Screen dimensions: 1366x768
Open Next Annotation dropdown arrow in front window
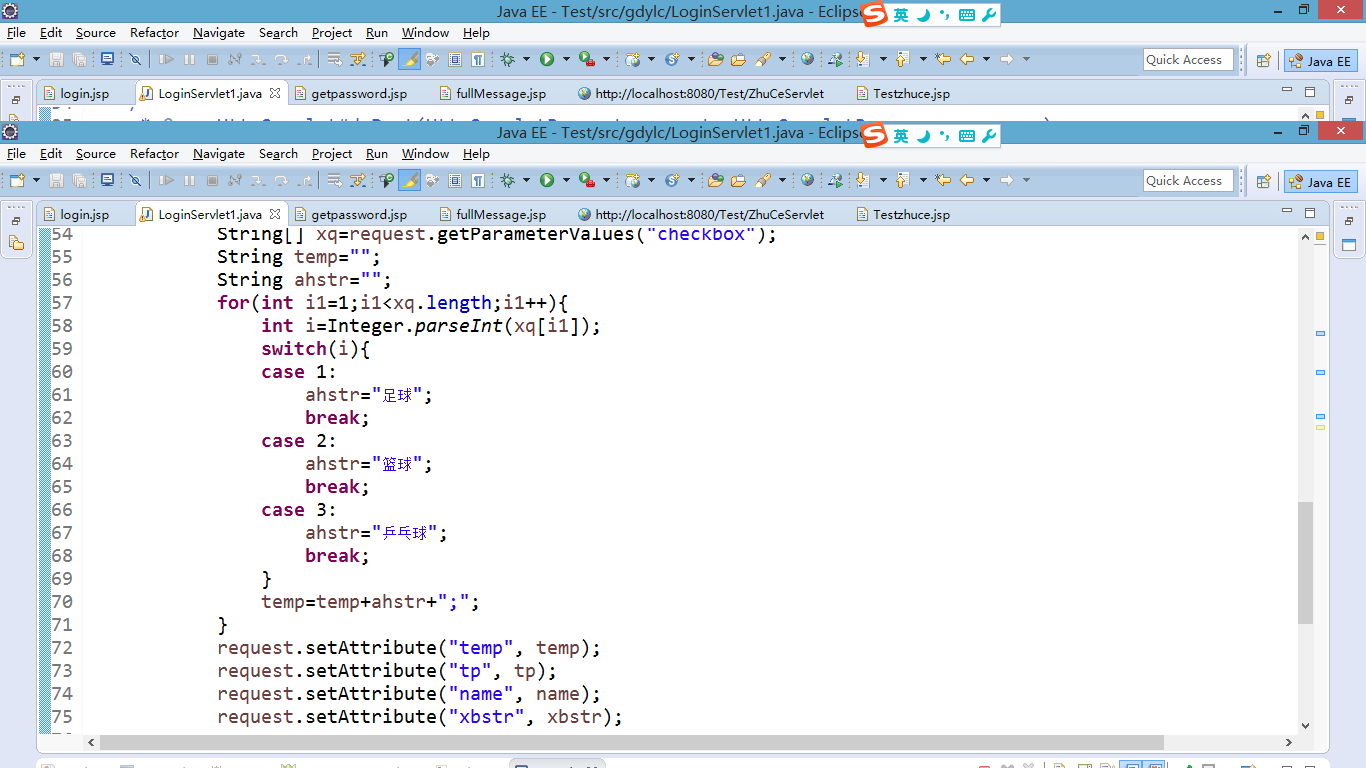[883, 180]
